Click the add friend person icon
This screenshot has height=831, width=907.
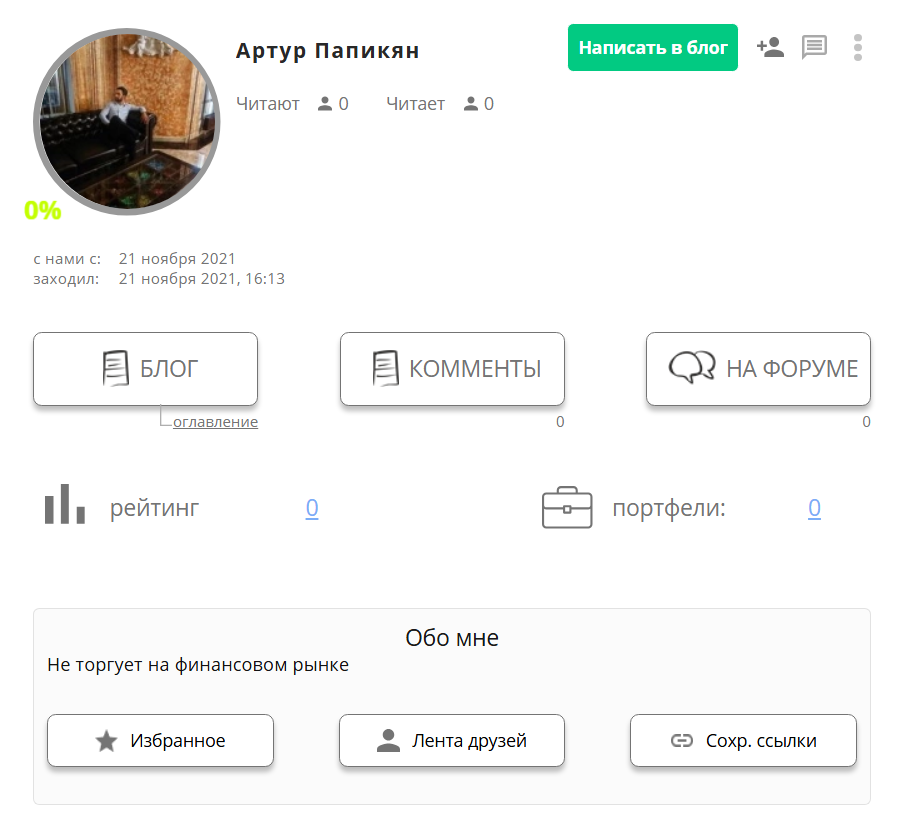(770, 47)
